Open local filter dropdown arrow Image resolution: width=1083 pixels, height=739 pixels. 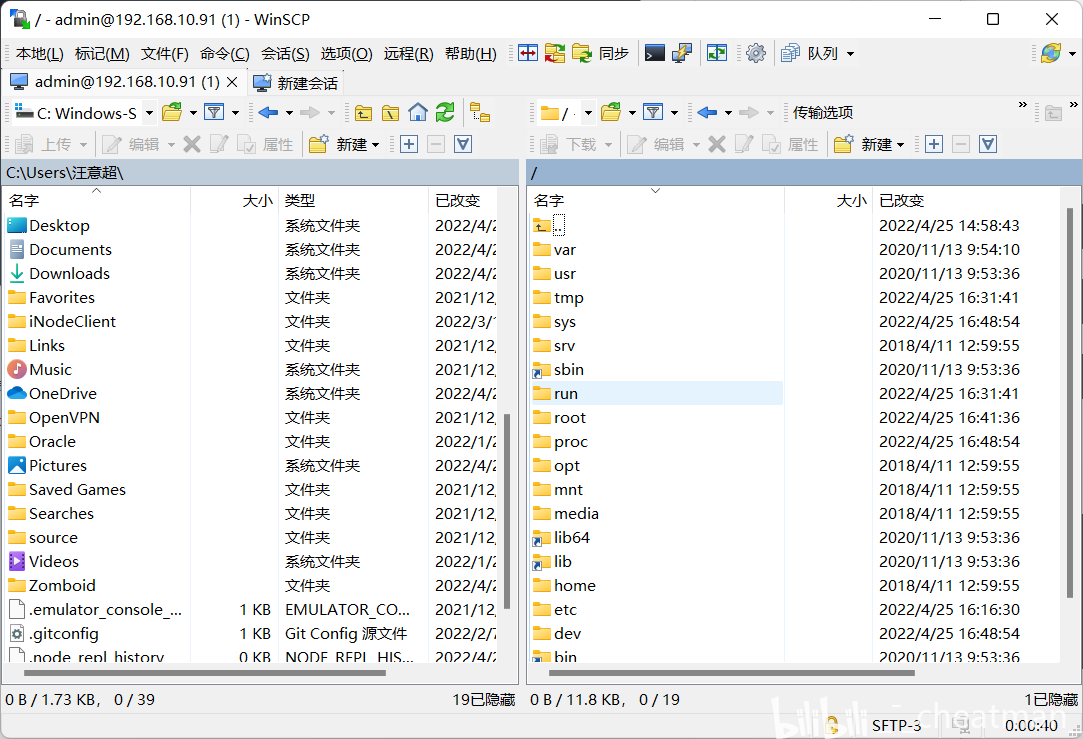pos(235,113)
